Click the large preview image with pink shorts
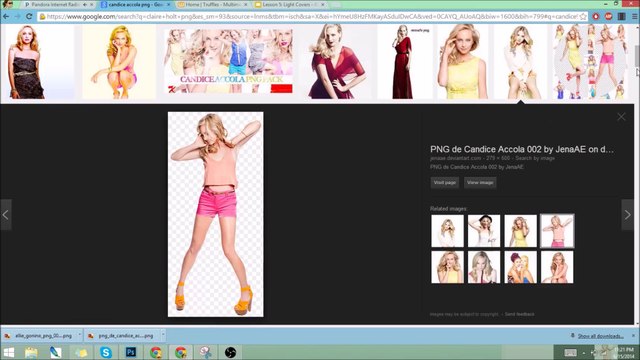 pyautogui.click(x=216, y=214)
